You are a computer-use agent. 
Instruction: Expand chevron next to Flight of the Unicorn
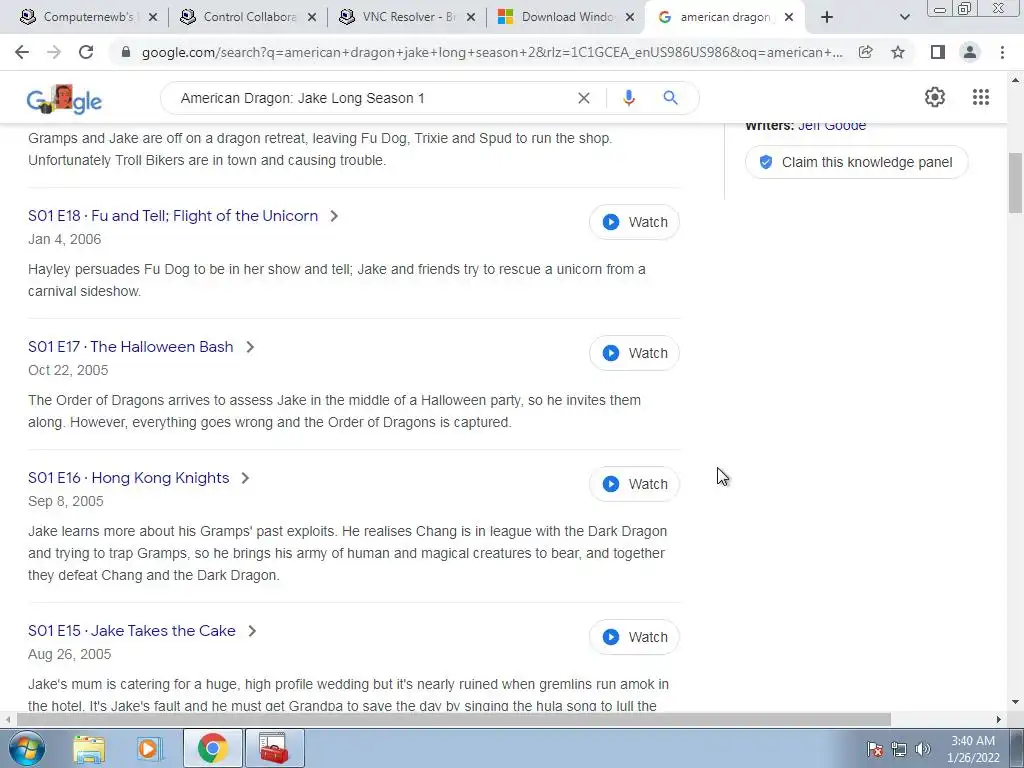pos(334,216)
